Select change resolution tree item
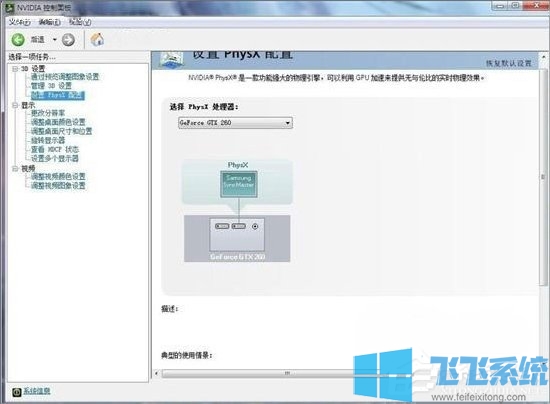 48,113
